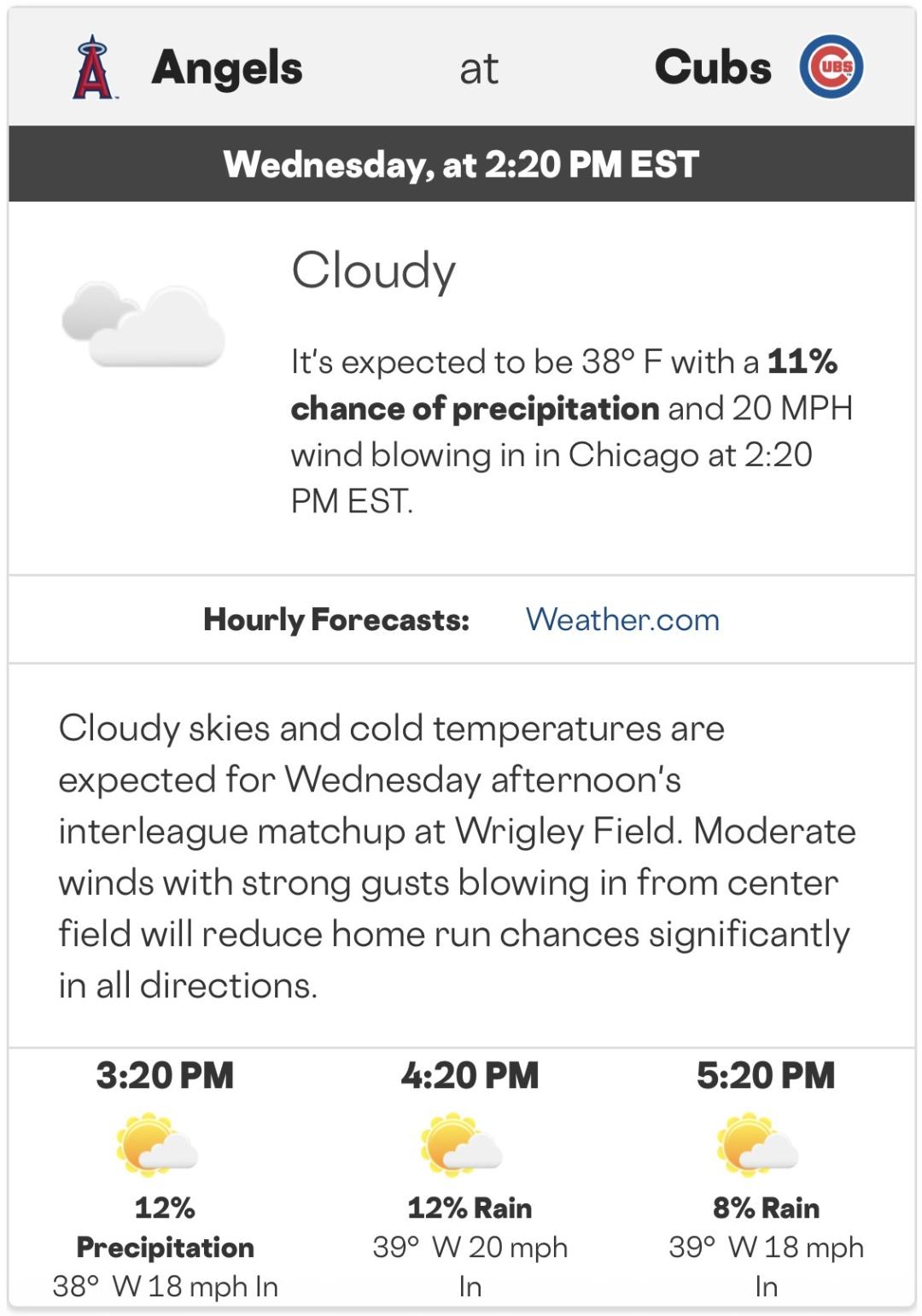Click the 4:20 PM partly sunny icon
This screenshot has height=1316, width=922.
461,1145
